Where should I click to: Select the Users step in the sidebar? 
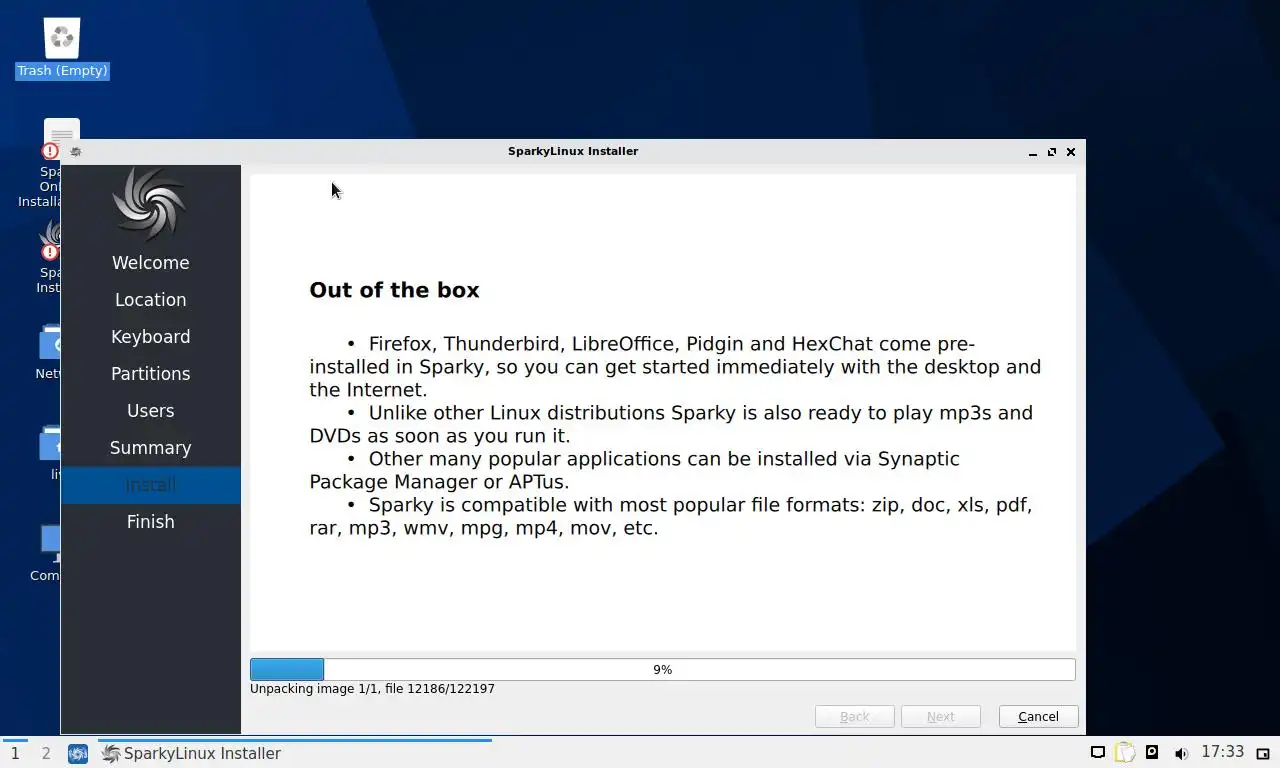(150, 411)
